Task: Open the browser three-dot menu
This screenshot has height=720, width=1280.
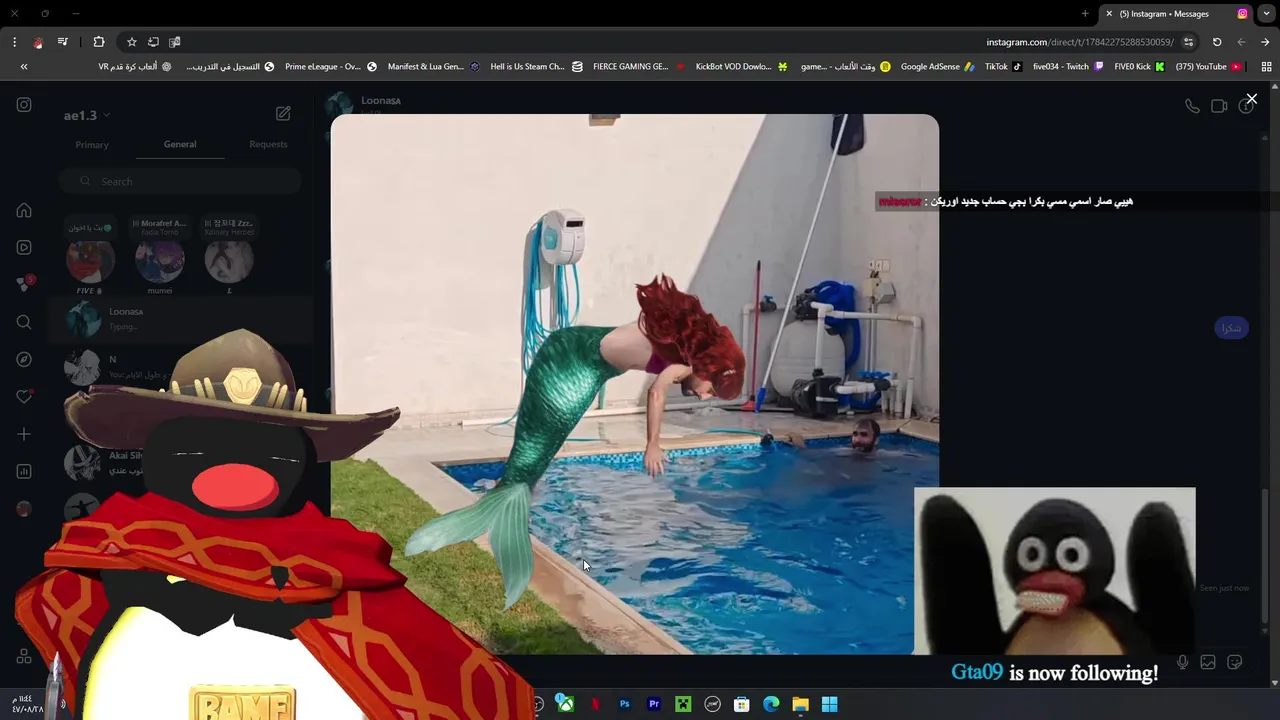Action: click(x=14, y=42)
